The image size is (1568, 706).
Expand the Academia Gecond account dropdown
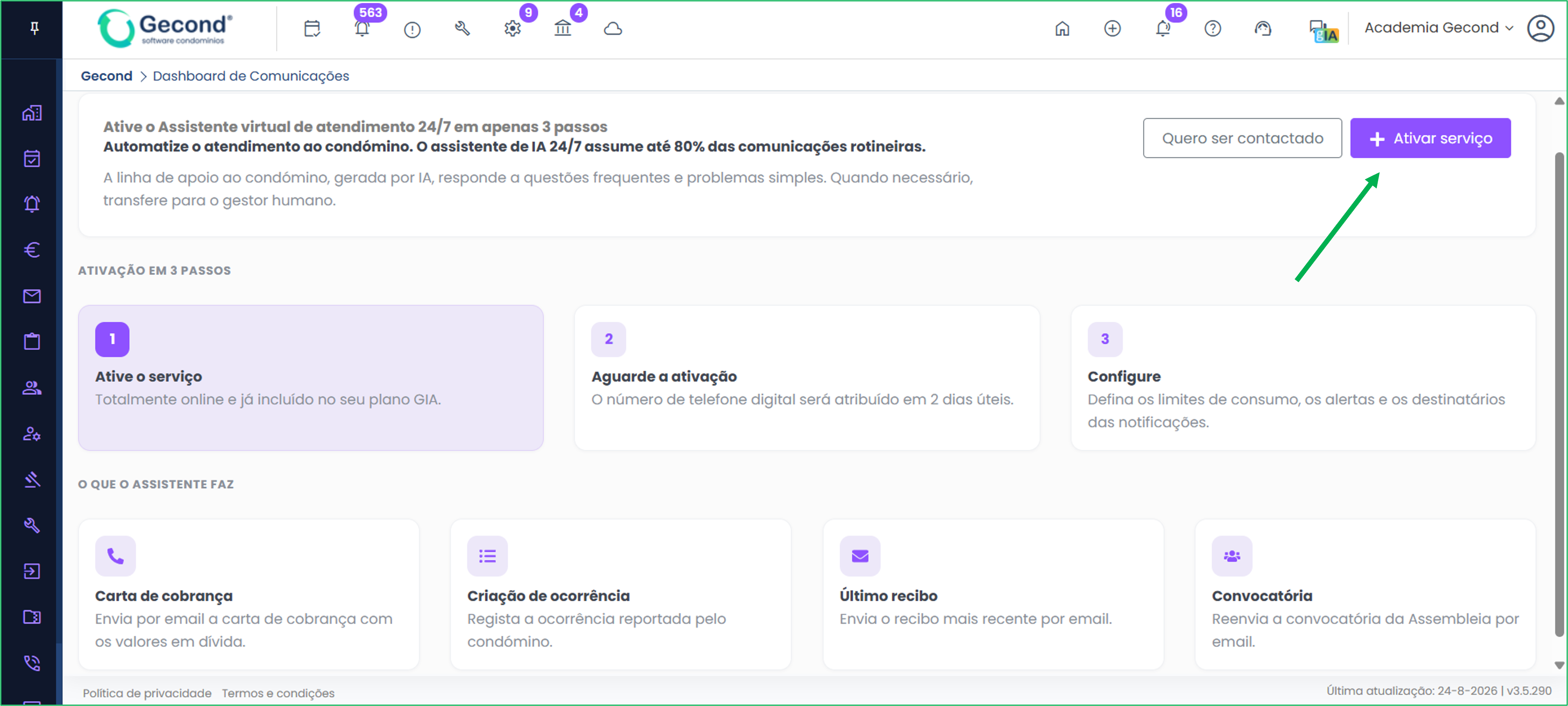point(1439,27)
